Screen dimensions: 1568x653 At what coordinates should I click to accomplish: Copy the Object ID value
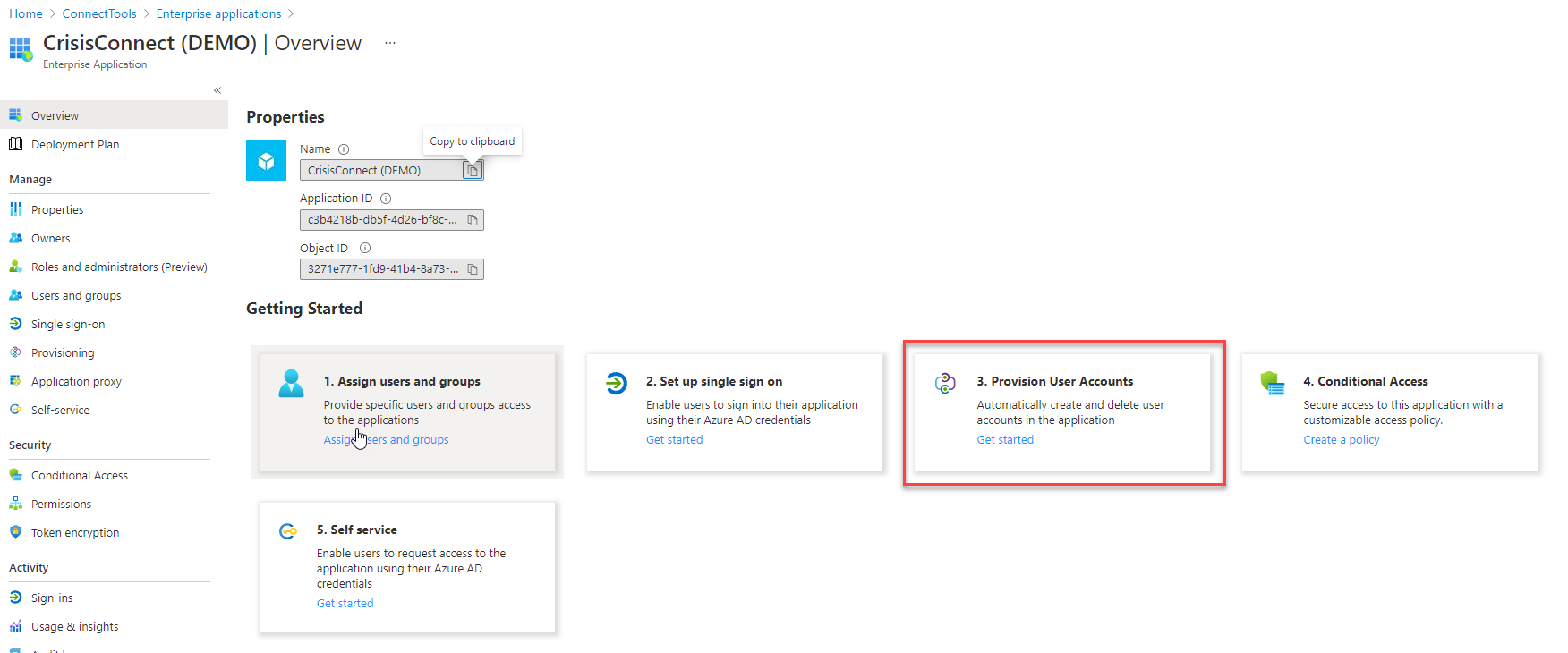click(x=473, y=269)
